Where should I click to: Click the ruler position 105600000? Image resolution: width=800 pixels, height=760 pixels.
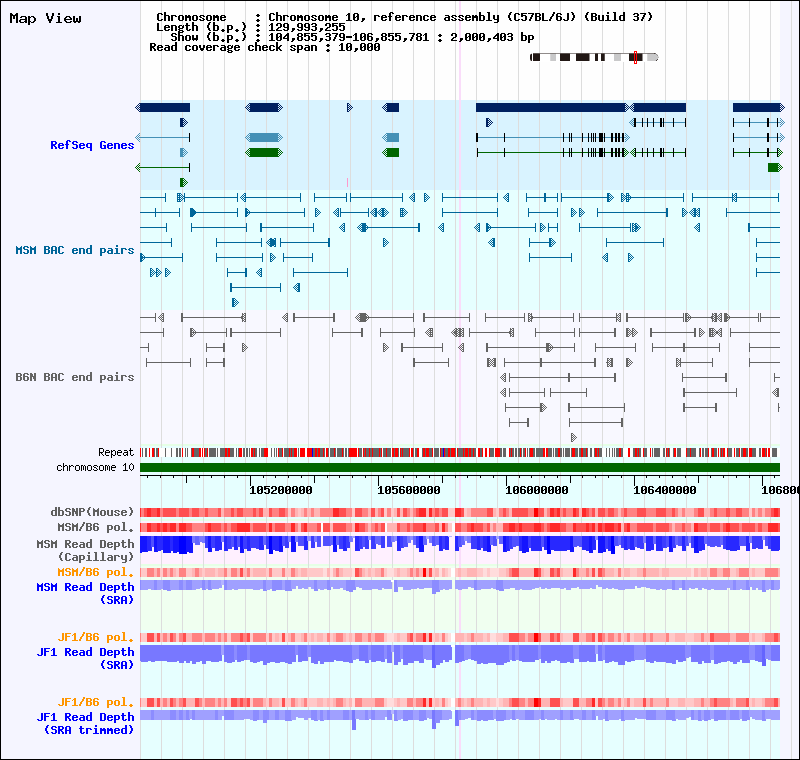click(x=409, y=490)
